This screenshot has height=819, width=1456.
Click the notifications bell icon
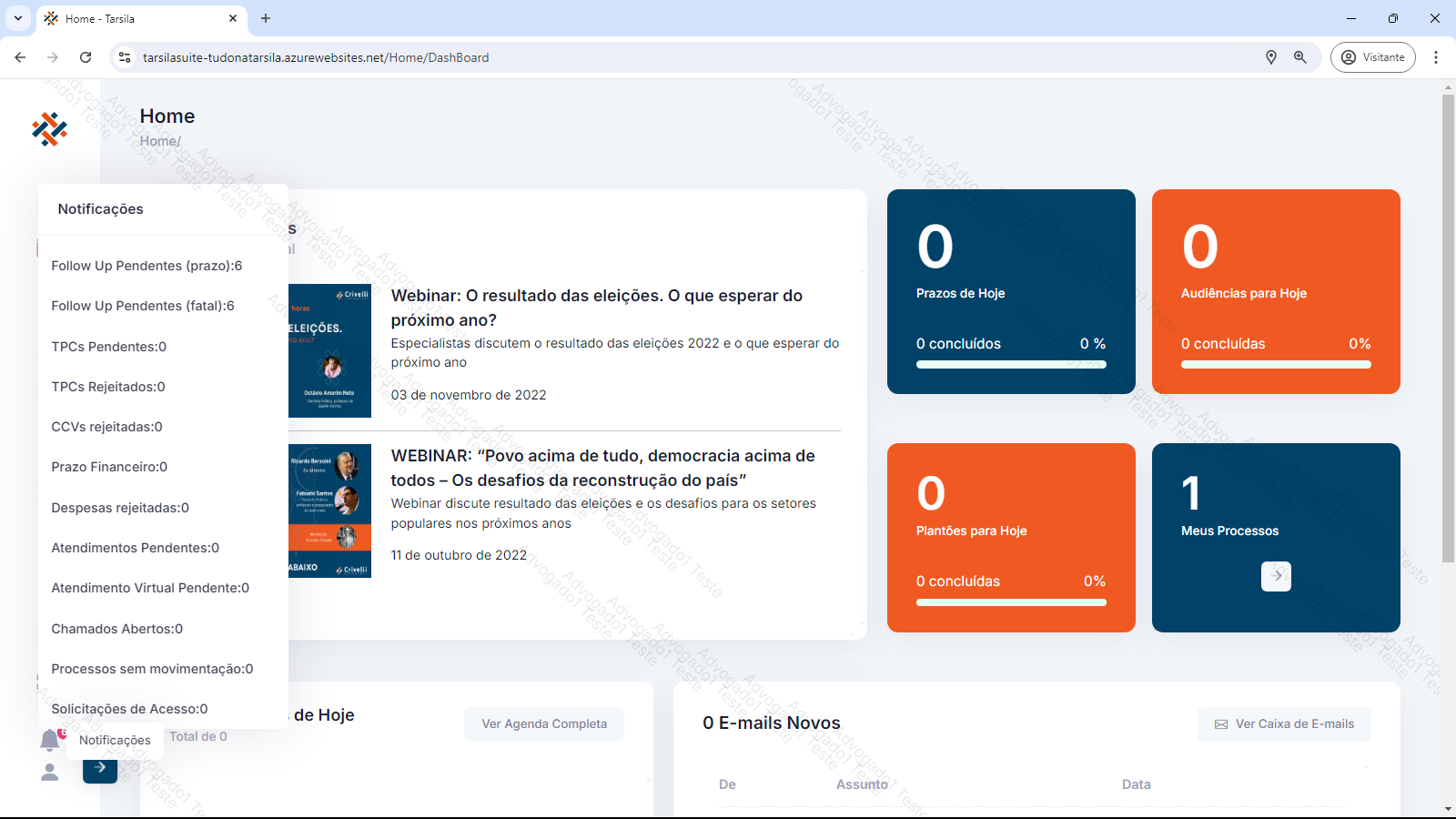coord(50,740)
